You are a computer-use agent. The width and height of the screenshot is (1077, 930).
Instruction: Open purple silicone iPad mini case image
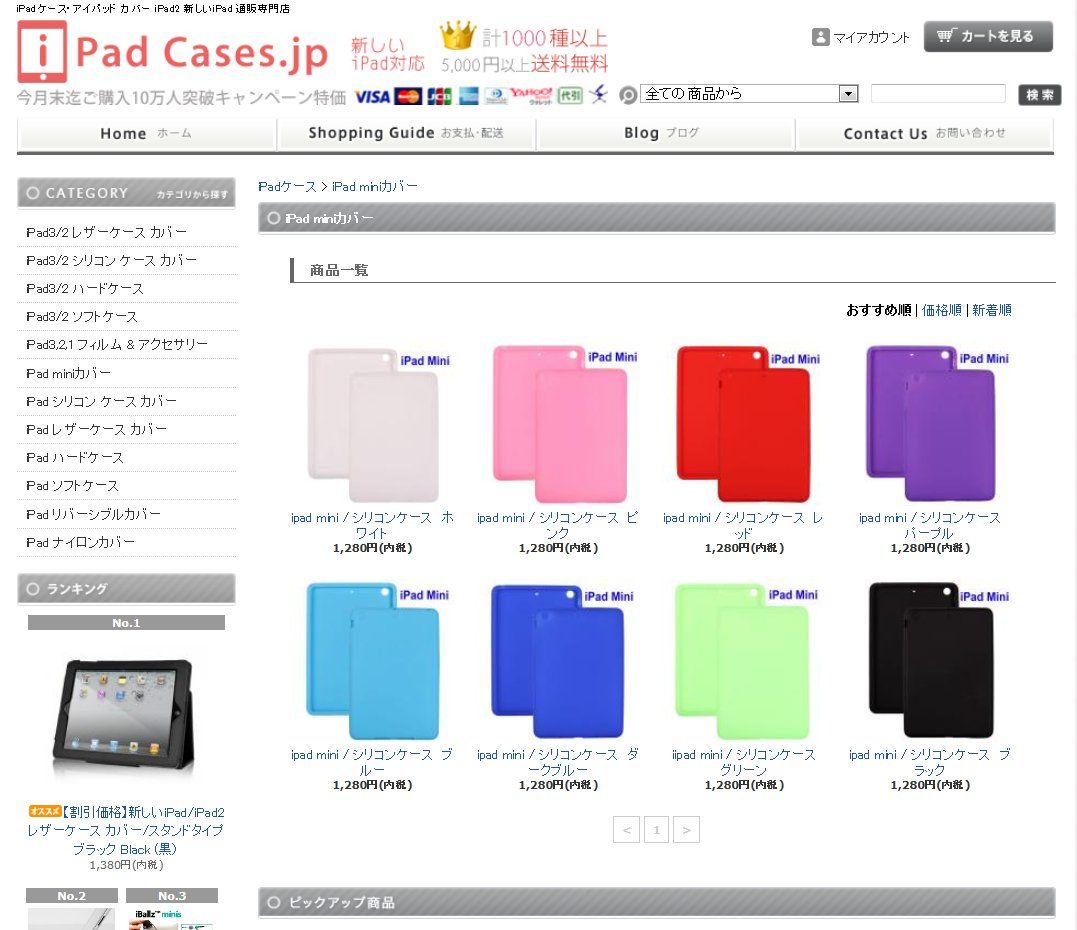point(931,424)
